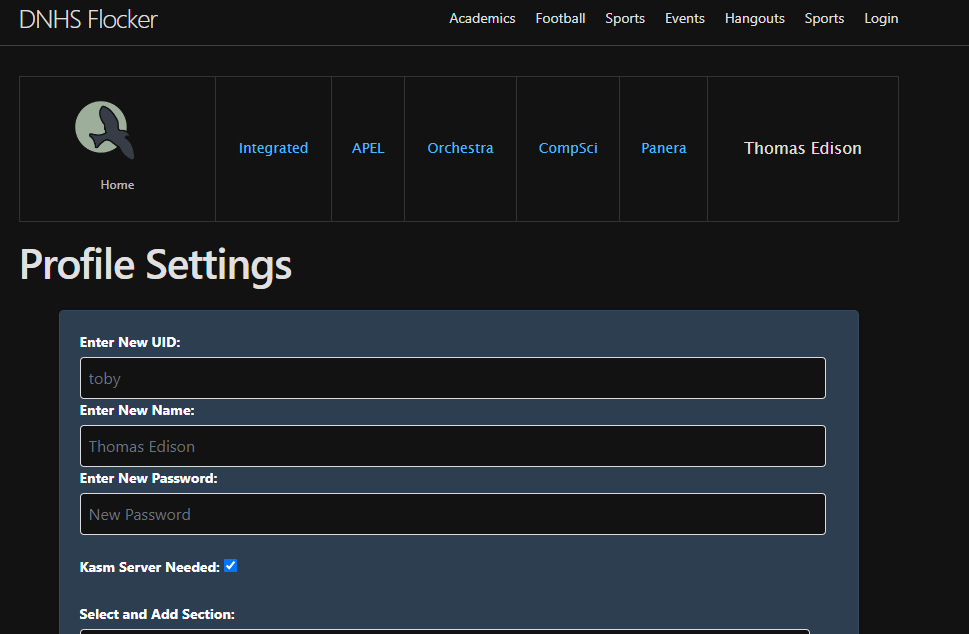
Task: Open the Hangouts nav item
Action: [x=755, y=19]
